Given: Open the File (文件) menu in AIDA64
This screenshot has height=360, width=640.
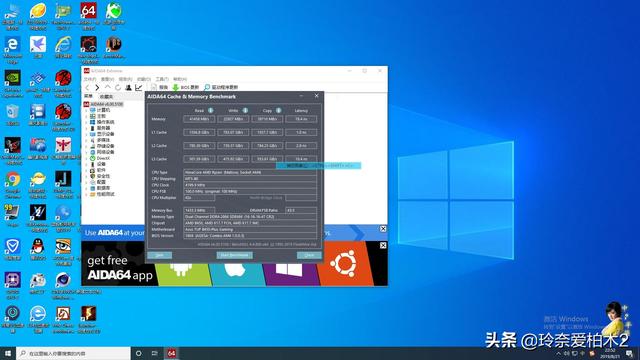Looking at the screenshot, I should (90, 79).
